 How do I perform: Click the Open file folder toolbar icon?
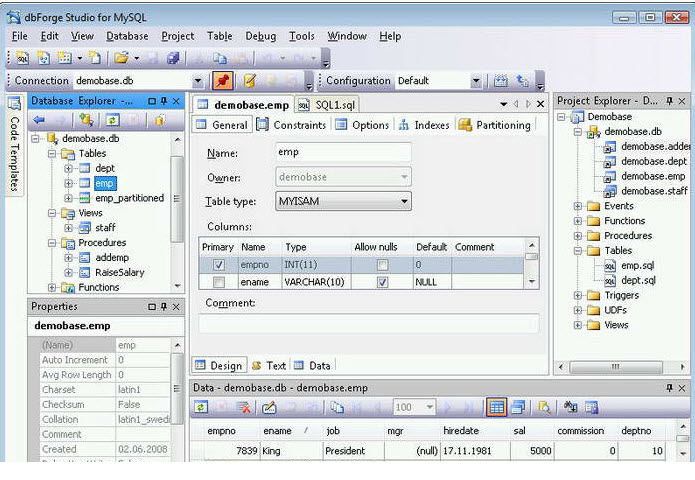pyautogui.click(x=121, y=58)
